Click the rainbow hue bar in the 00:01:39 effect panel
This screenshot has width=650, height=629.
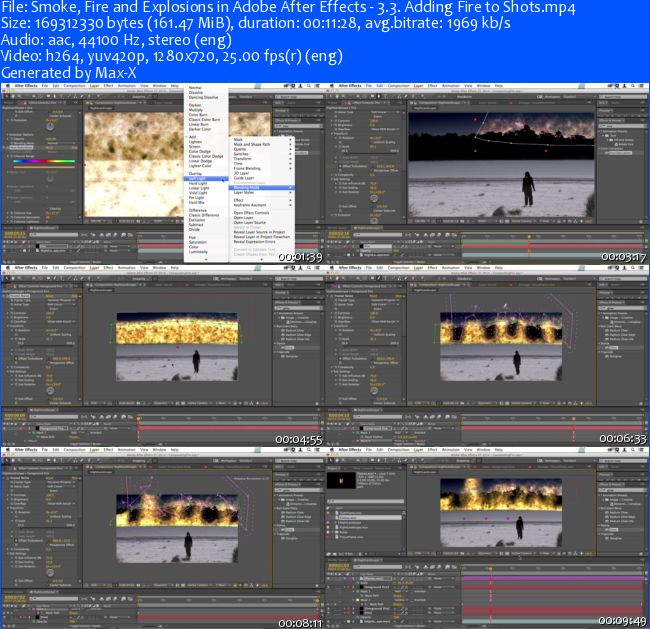tap(44, 161)
